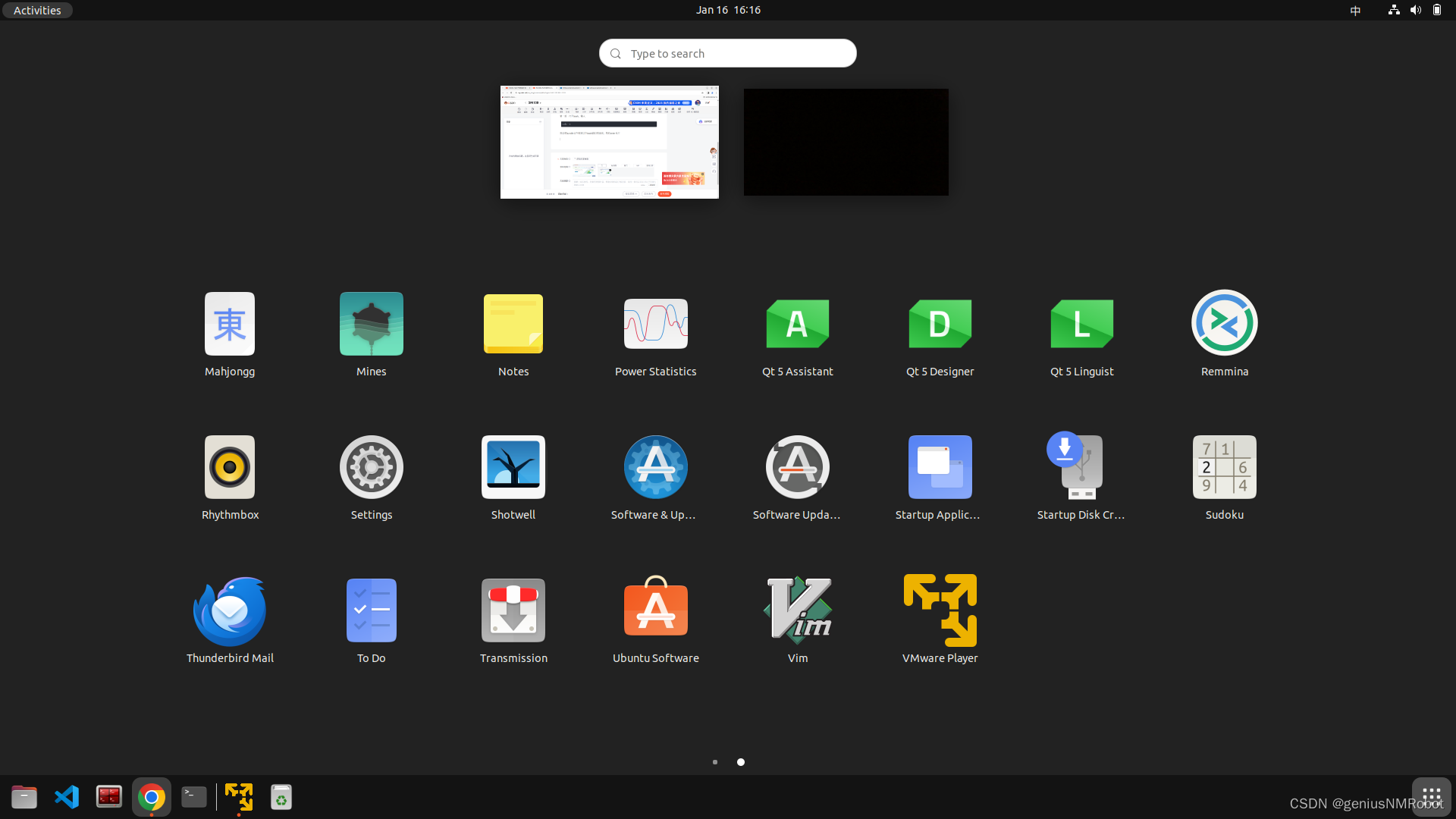Launch Visual Studio Code from the dock
Viewport: 1456px width, 819px height.
[67, 797]
